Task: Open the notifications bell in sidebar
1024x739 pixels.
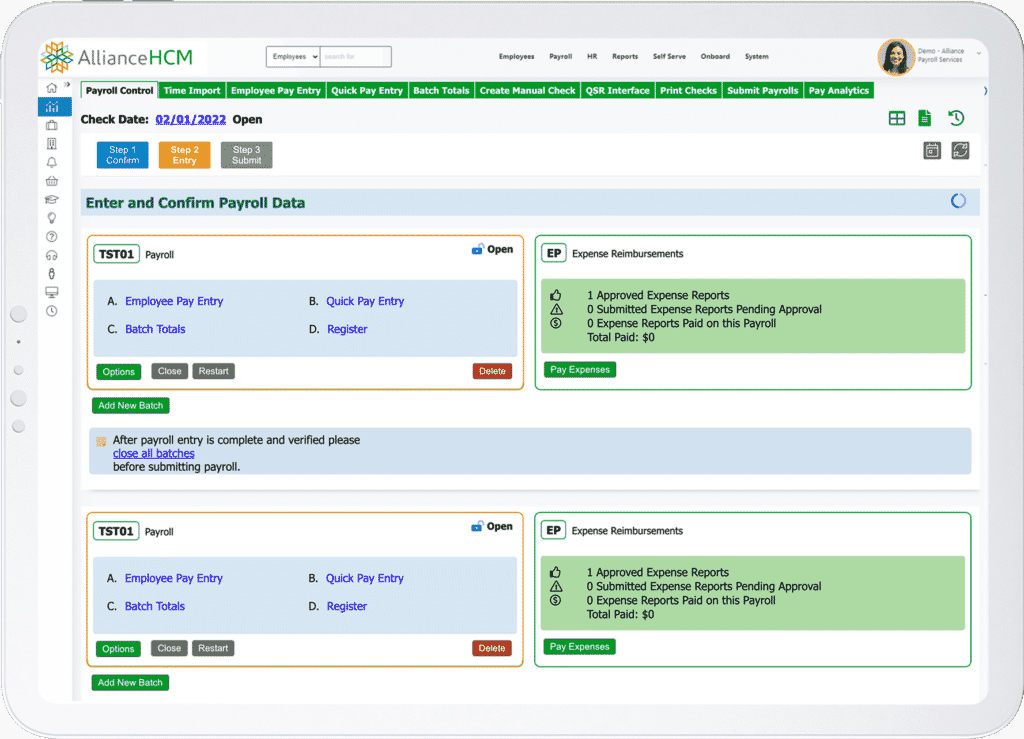Action: [x=52, y=162]
